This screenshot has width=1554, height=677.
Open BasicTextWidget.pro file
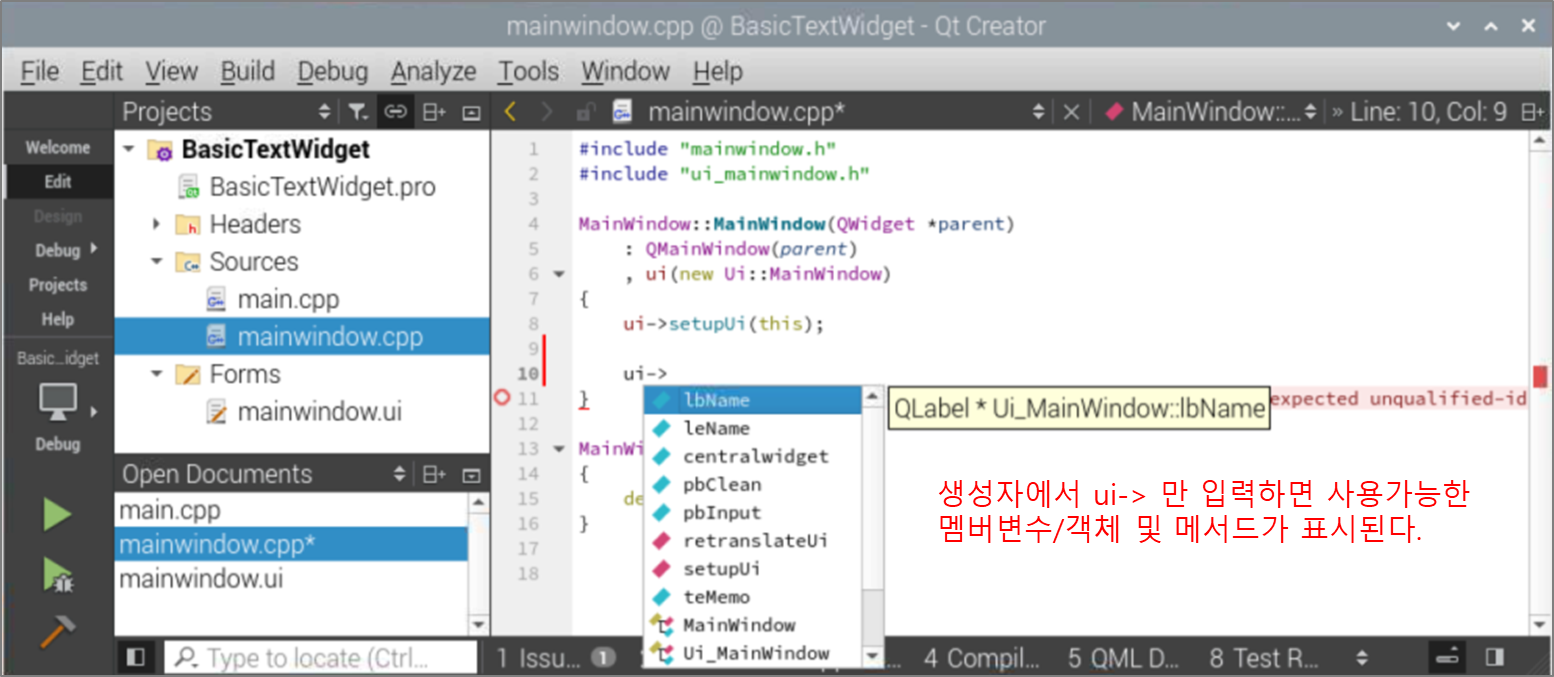(x=322, y=186)
